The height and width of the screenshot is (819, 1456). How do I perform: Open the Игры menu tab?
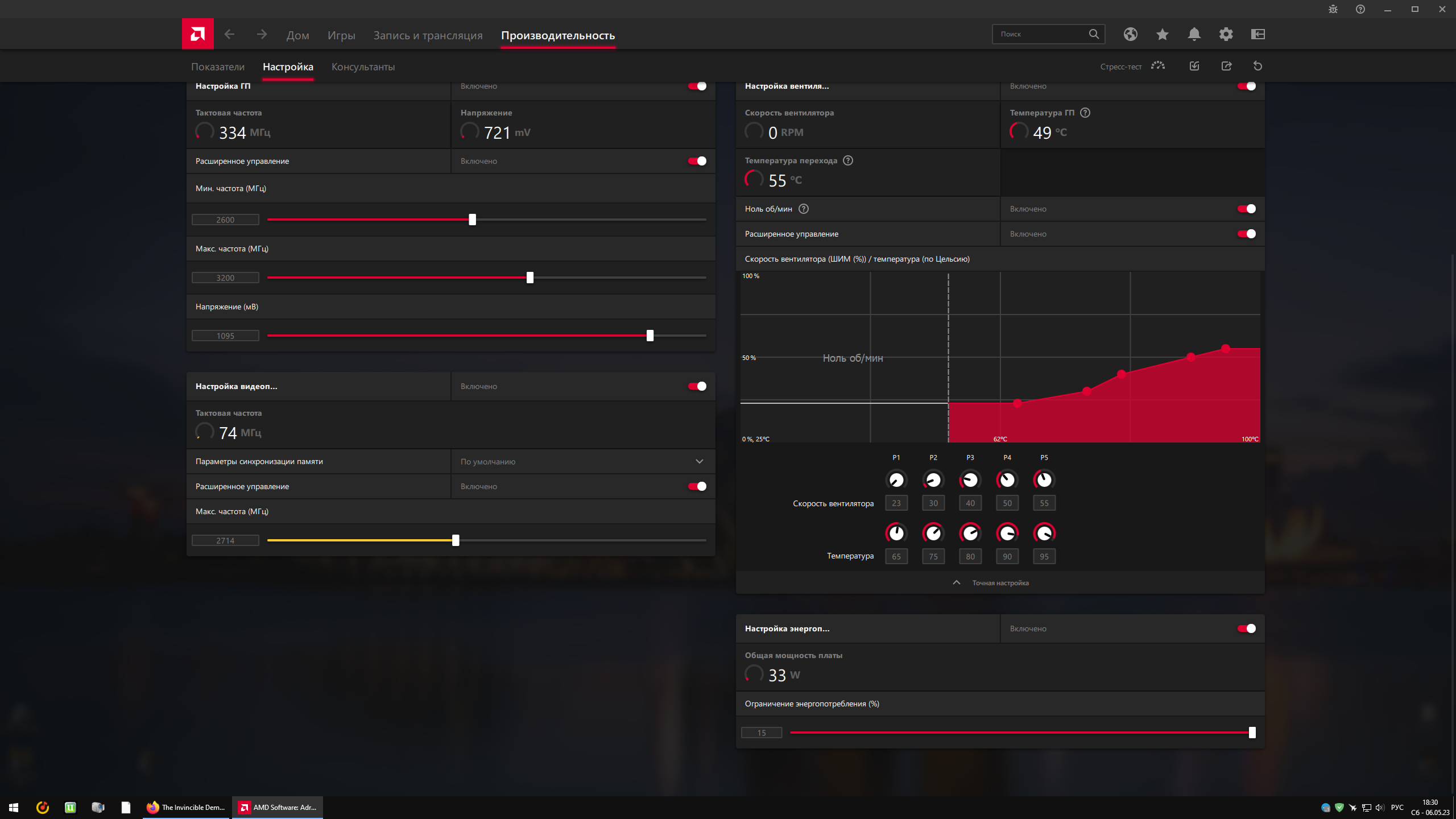[x=341, y=35]
